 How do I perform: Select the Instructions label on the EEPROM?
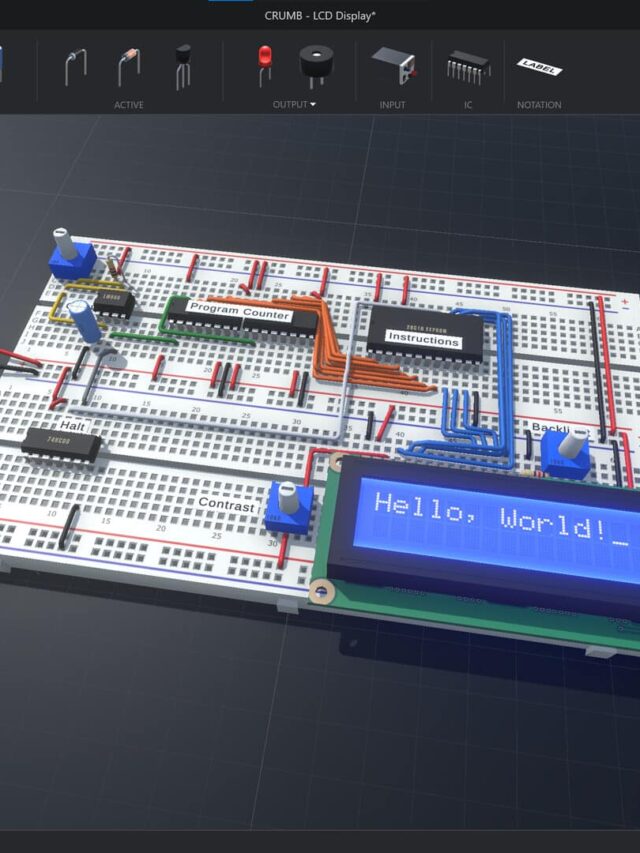[x=423, y=339]
